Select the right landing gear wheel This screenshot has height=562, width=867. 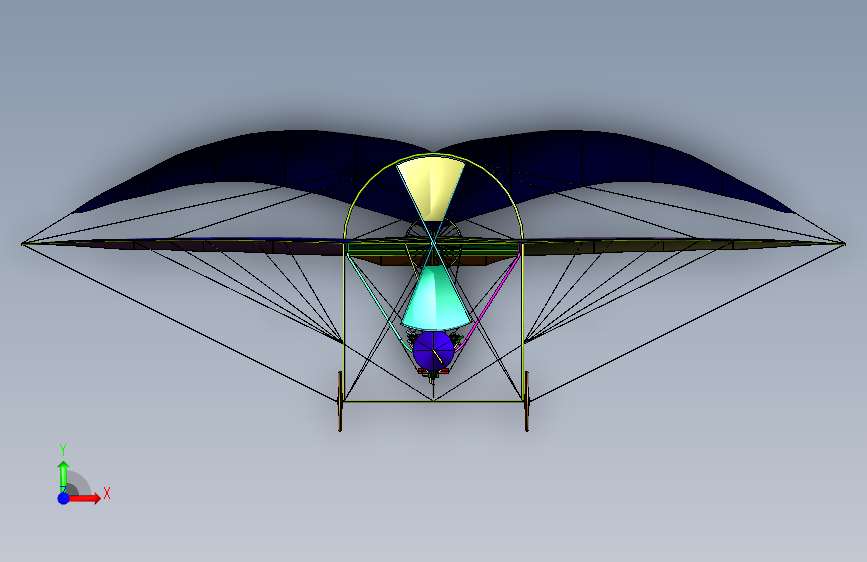click(527, 401)
